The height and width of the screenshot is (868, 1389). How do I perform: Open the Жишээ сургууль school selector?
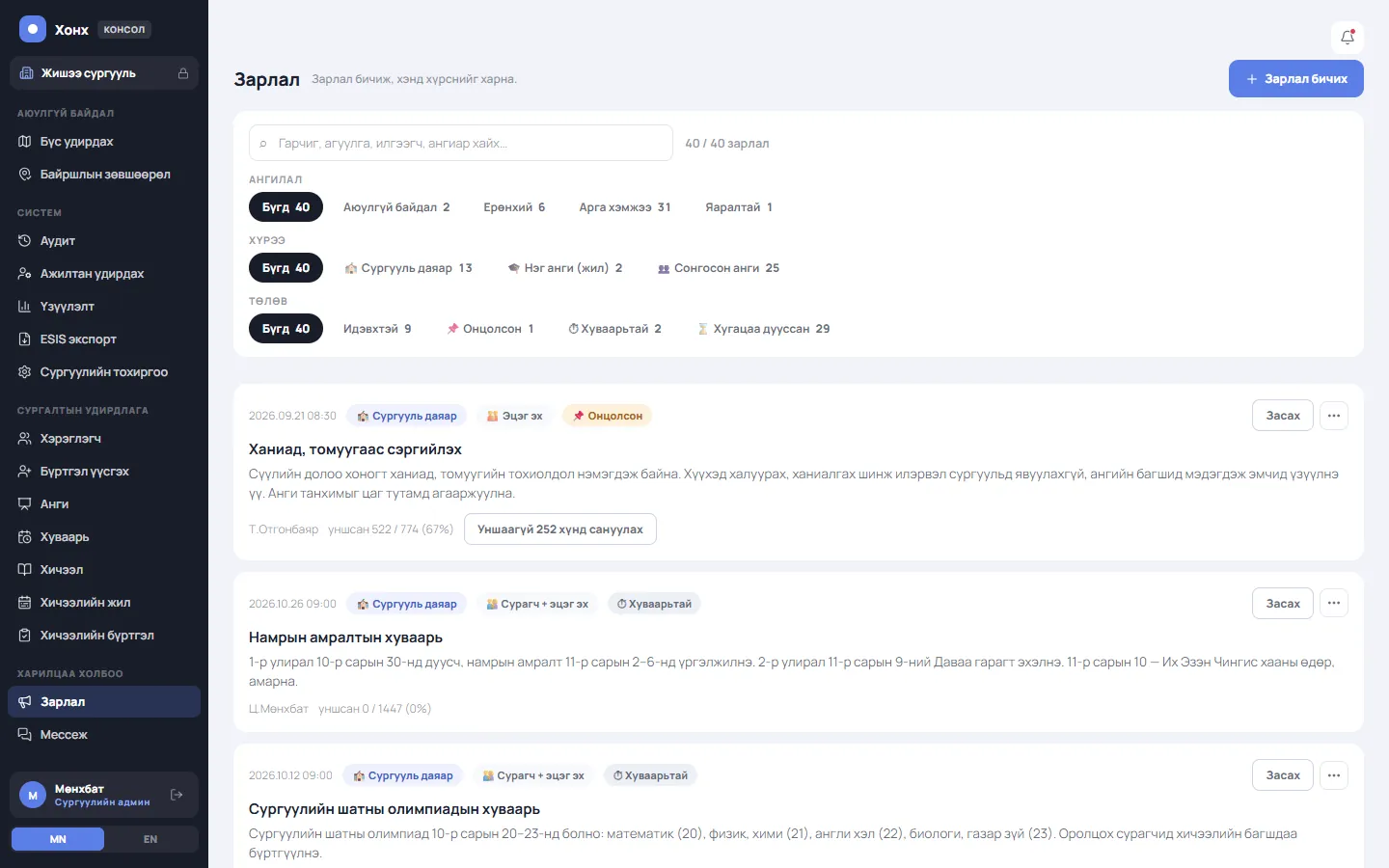coord(104,73)
